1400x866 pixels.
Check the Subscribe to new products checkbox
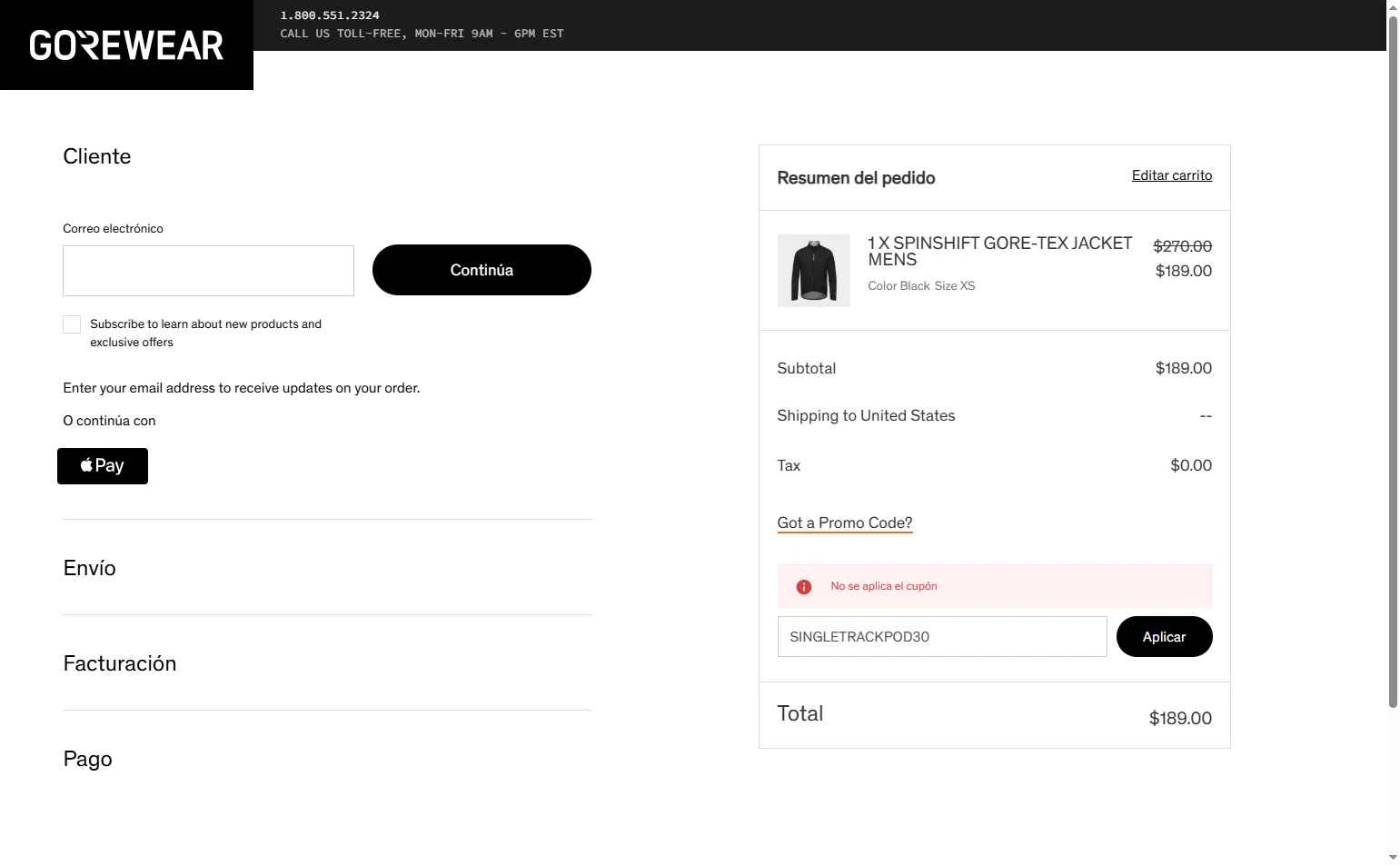click(72, 324)
